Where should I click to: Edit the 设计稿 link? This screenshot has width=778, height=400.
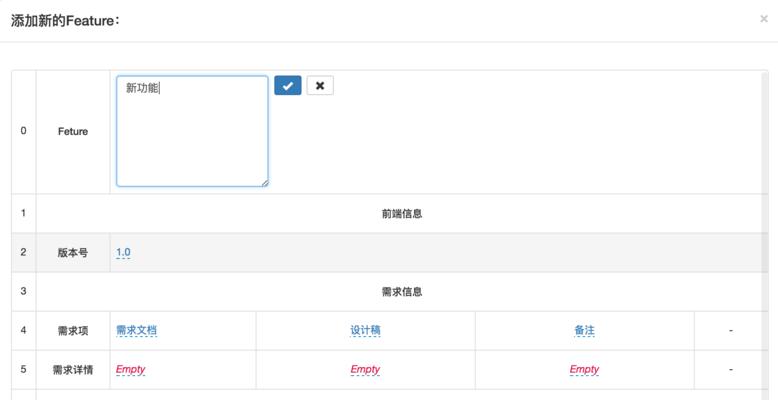(x=365, y=330)
